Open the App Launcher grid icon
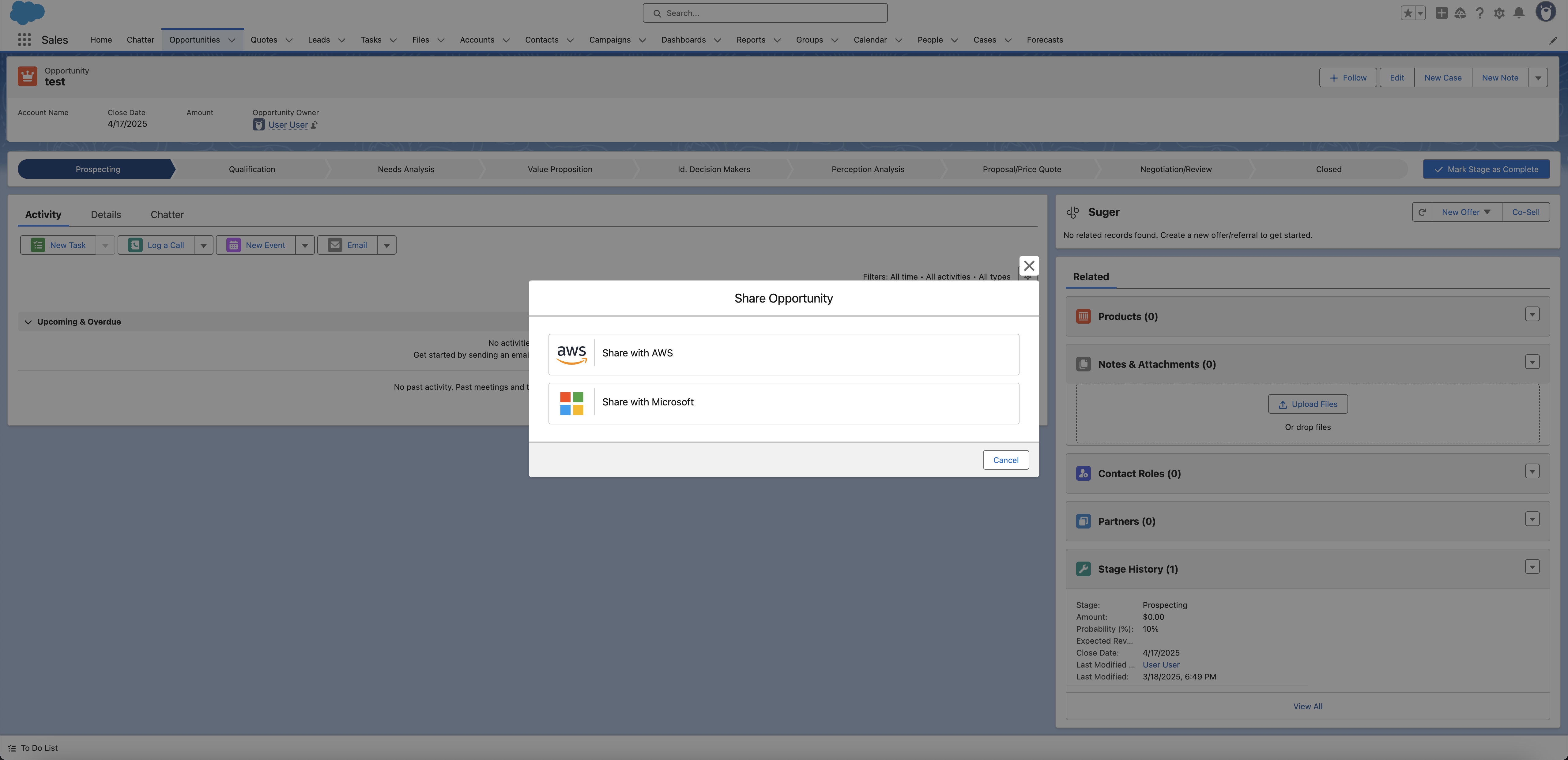 [24, 40]
